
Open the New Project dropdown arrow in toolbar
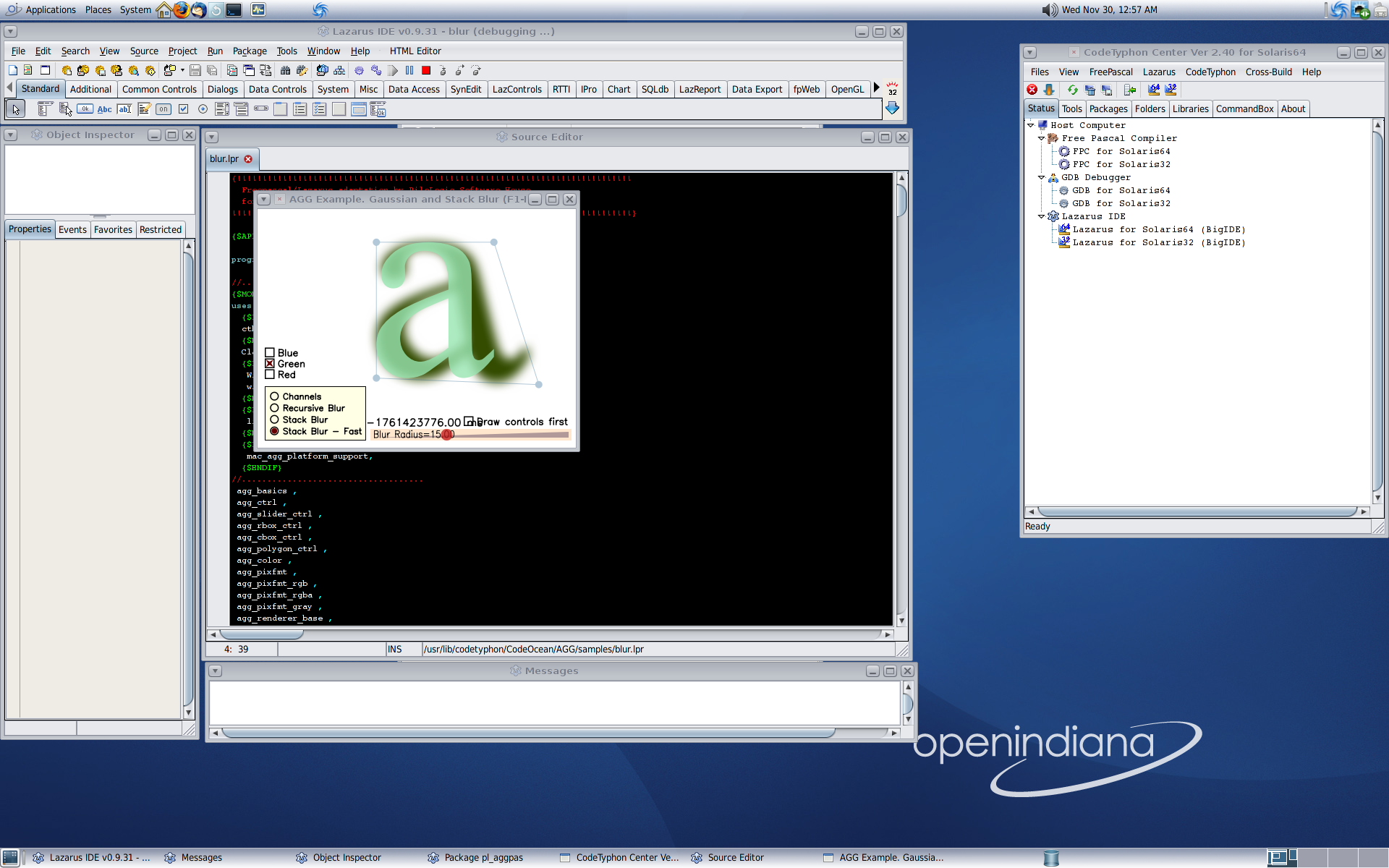[x=182, y=70]
